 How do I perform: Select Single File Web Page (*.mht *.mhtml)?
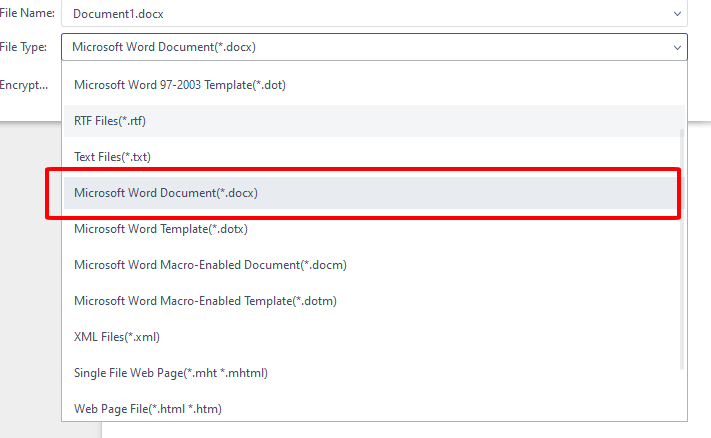[171, 373]
